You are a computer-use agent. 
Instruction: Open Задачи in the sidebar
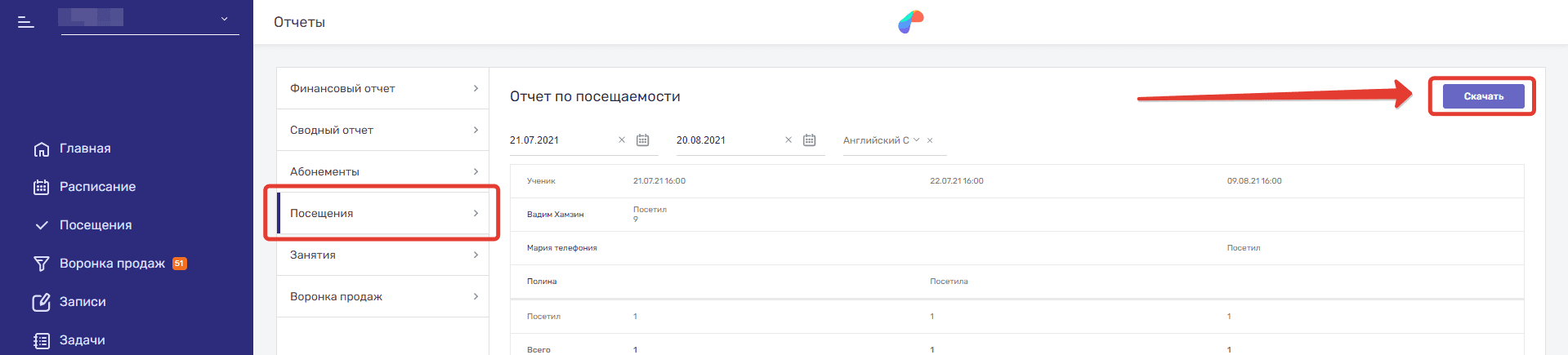tap(82, 340)
